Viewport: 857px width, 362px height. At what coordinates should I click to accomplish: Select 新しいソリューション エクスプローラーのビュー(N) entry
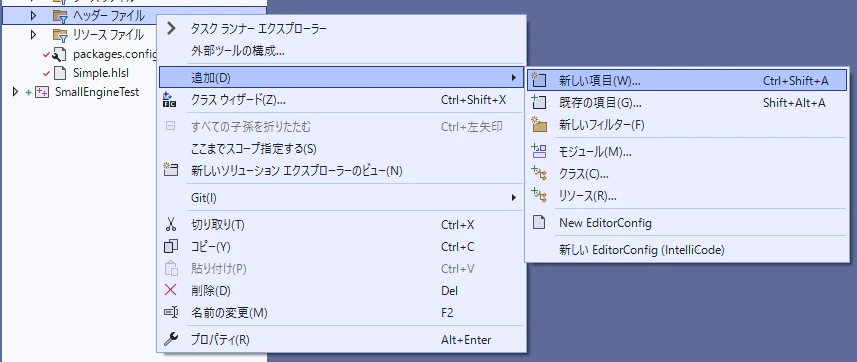pyautogui.click(x=342, y=171)
